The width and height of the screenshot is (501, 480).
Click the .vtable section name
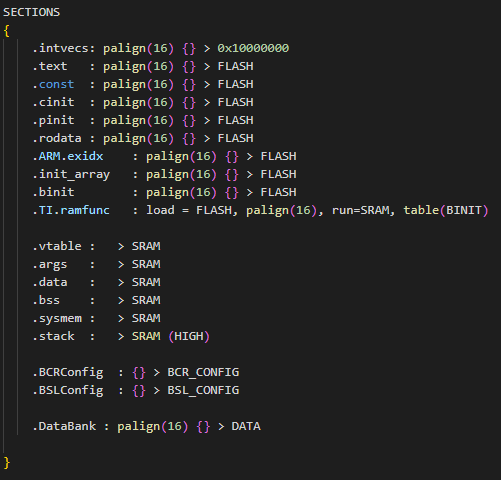tap(57, 246)
